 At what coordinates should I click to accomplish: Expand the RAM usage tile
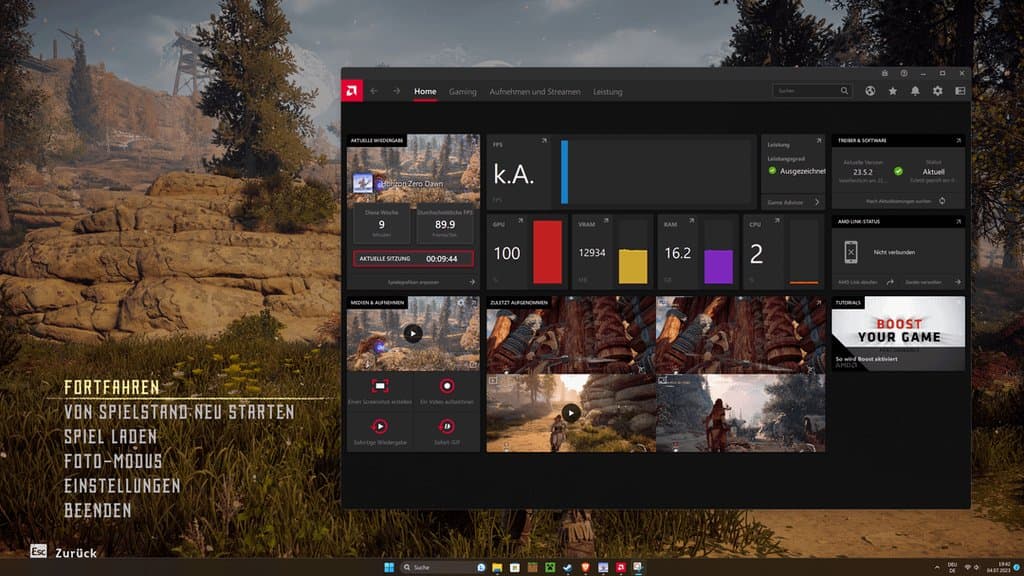[x=692, y=221]
